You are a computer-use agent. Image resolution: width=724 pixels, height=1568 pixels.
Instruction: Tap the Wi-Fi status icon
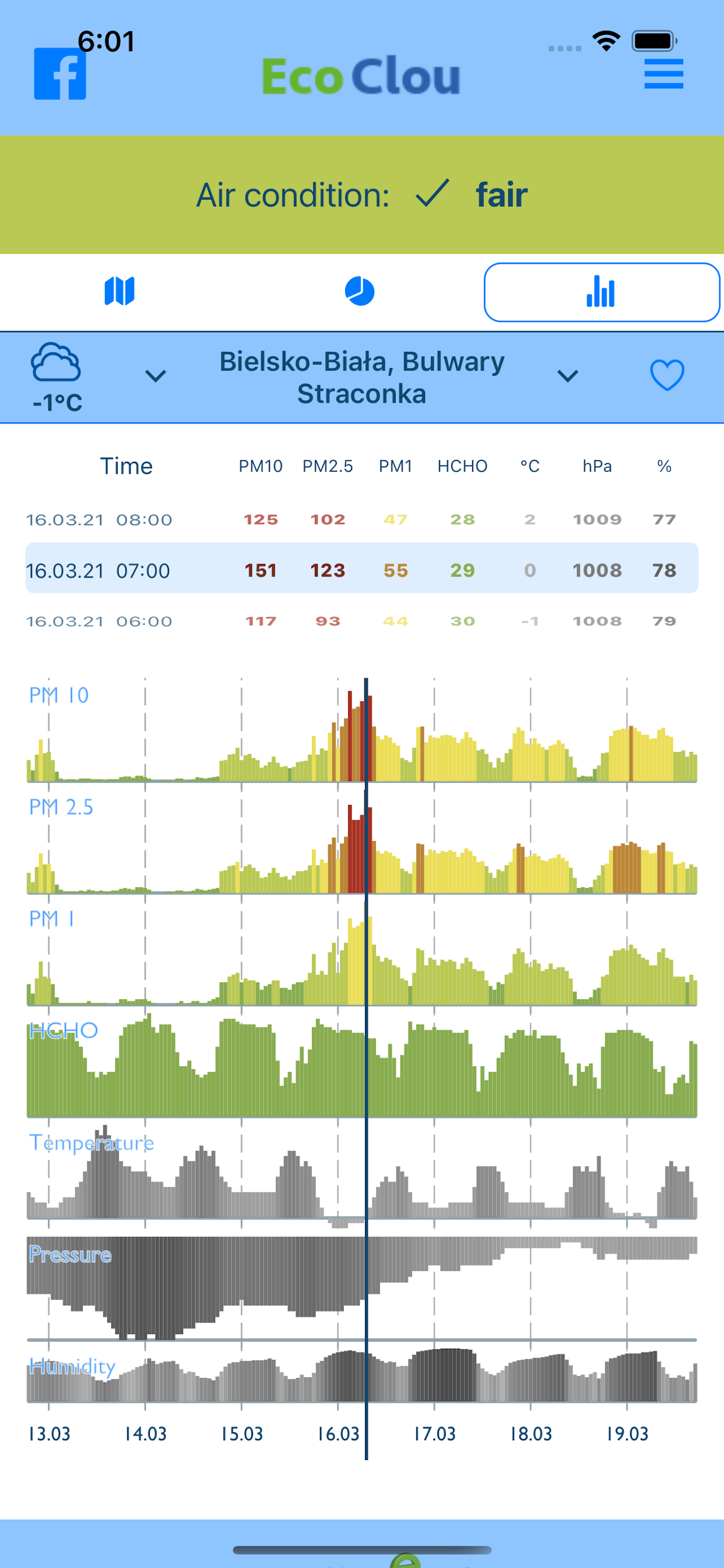pos(606,41)
